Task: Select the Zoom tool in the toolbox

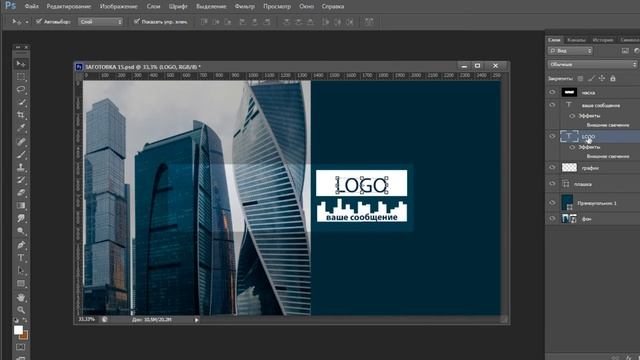Action: click(20, 310)
